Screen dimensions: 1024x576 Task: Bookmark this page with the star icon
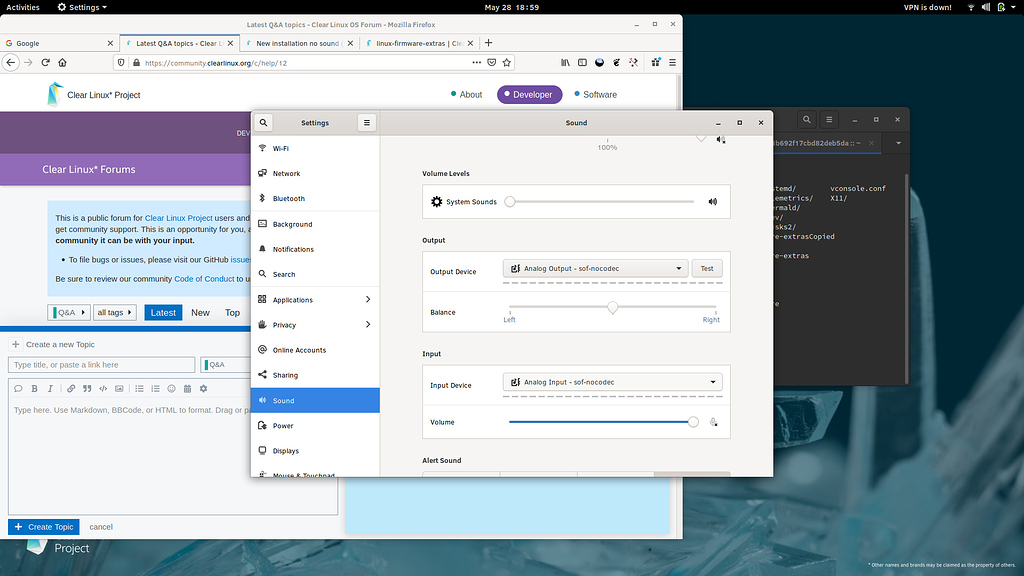[x=507, y=63]
